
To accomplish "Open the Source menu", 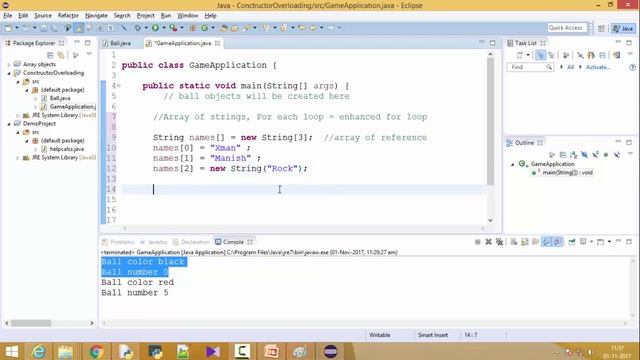I will pyautogui.click(x=43, y=16).
